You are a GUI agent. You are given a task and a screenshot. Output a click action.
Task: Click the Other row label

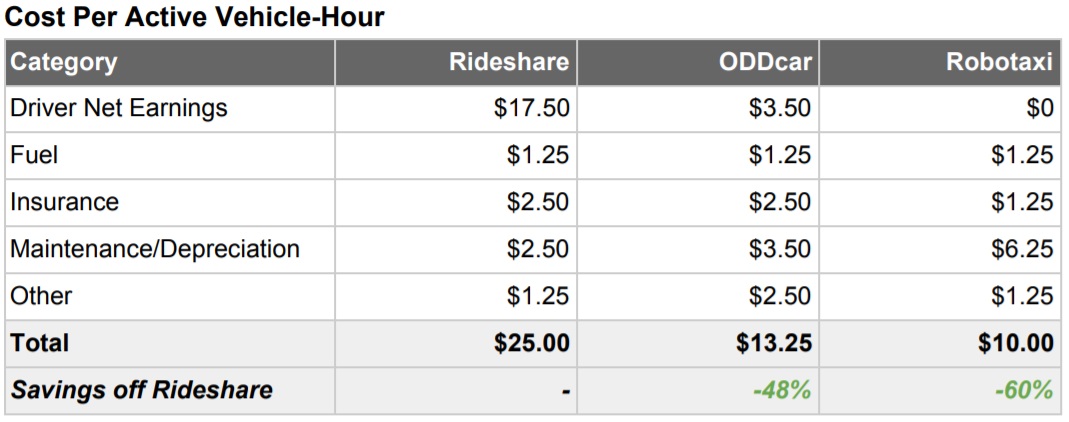click(41, 296)
